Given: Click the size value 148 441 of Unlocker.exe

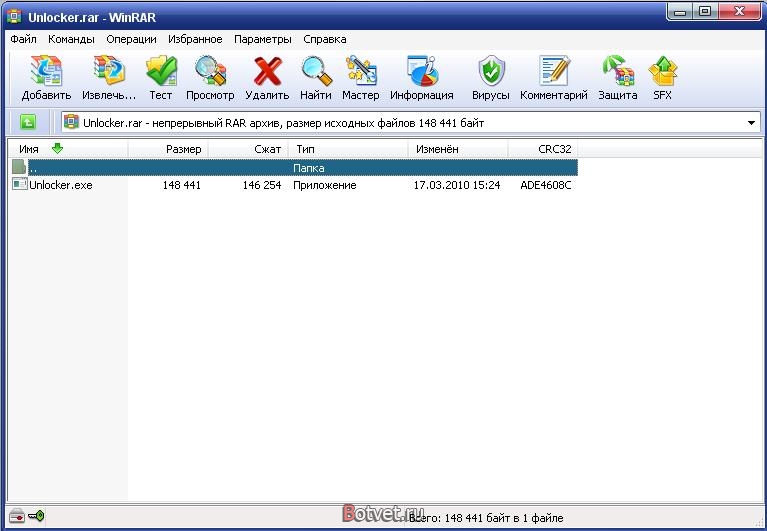Looking at the screenshot, I should (181, 185).
